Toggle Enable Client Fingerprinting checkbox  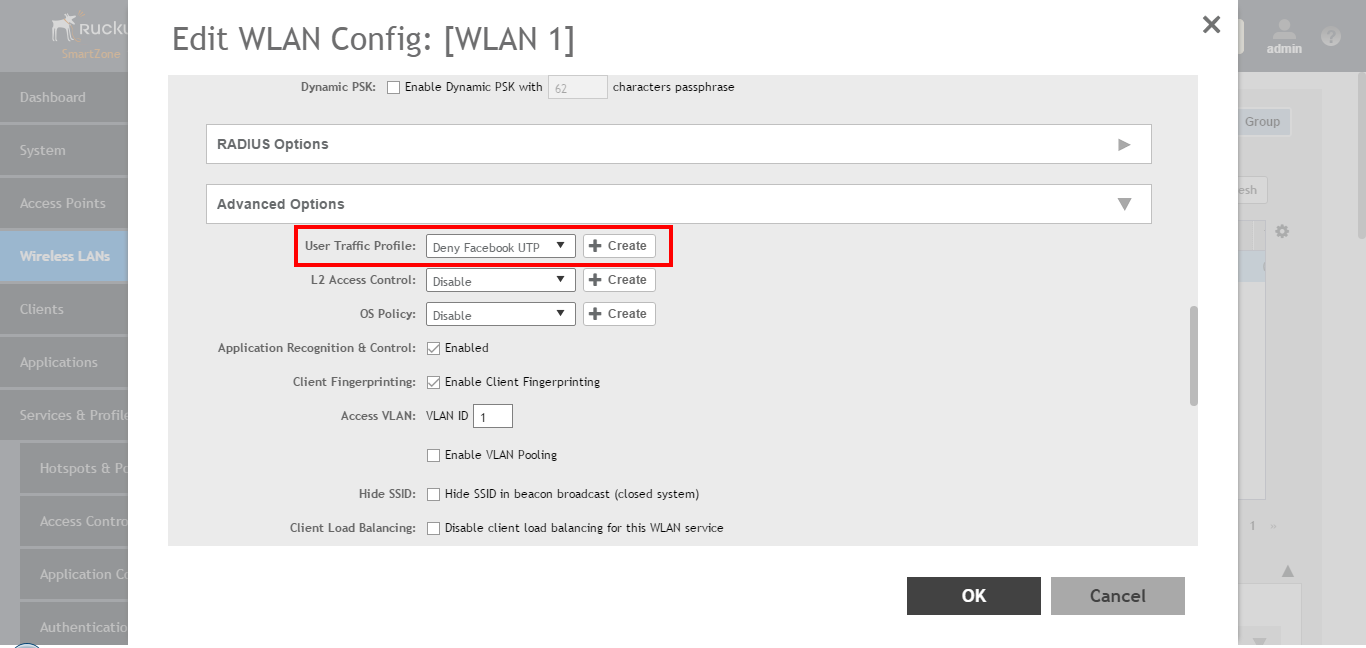coord(434,382)
